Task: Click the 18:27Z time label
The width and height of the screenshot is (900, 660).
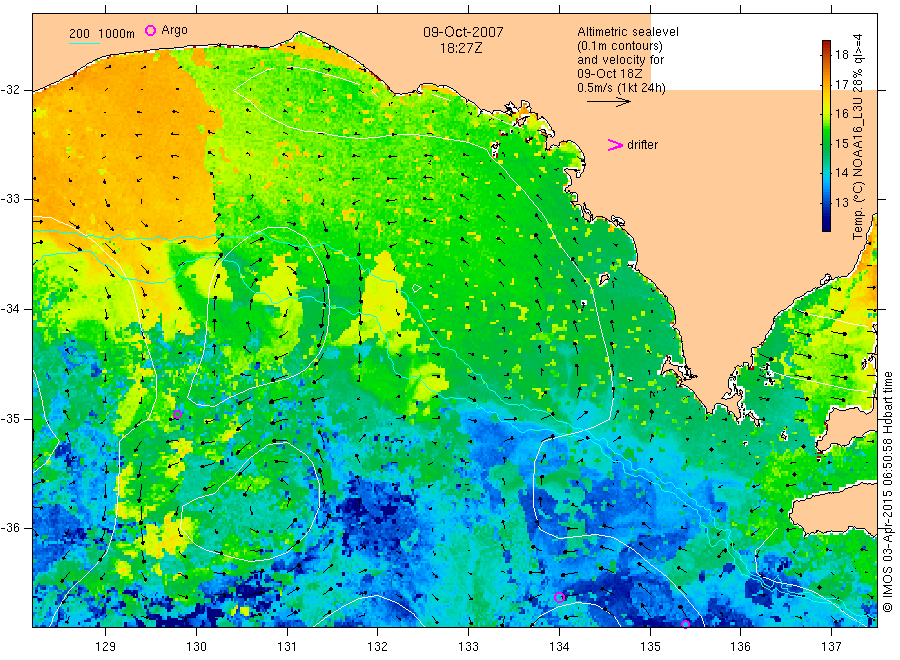Action: 461,48
